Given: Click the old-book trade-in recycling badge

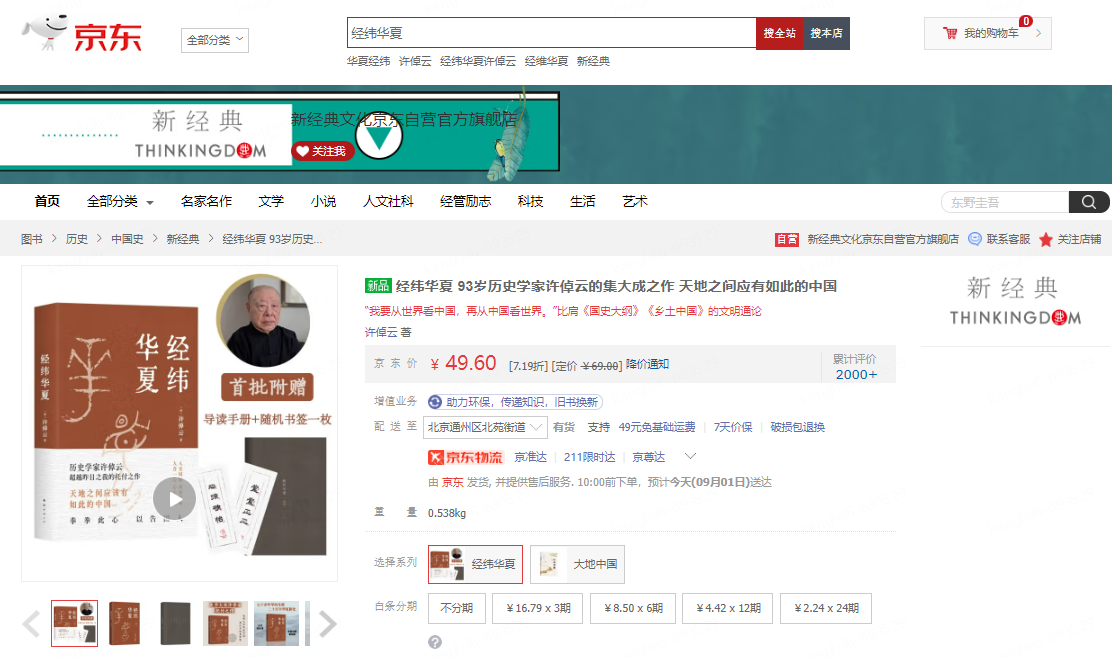Looking at the screenshot, I should pyautogui.click(x=515, y=402).
